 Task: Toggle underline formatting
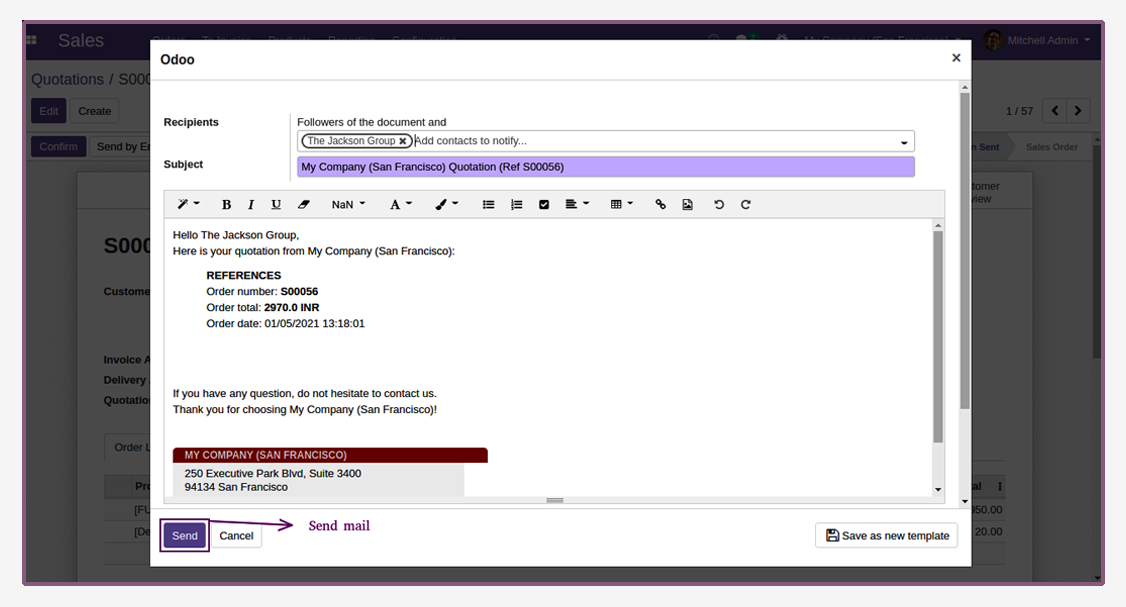[x=276, y=205]
